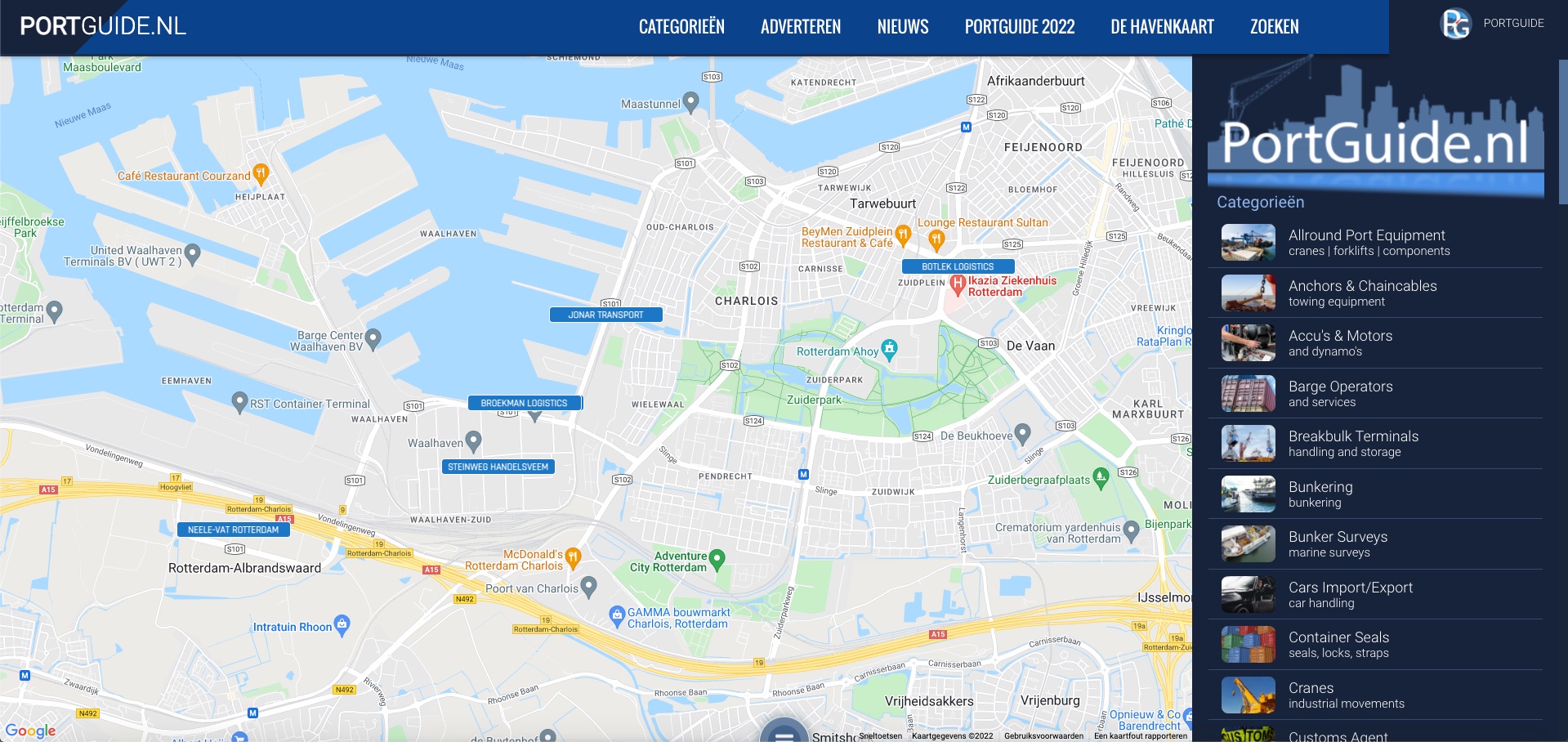Image resolution: width=1568 pixels, height=742 pixels.
Task: Click Café Restaurant Courzand restaurant pin
Action: 261,173
